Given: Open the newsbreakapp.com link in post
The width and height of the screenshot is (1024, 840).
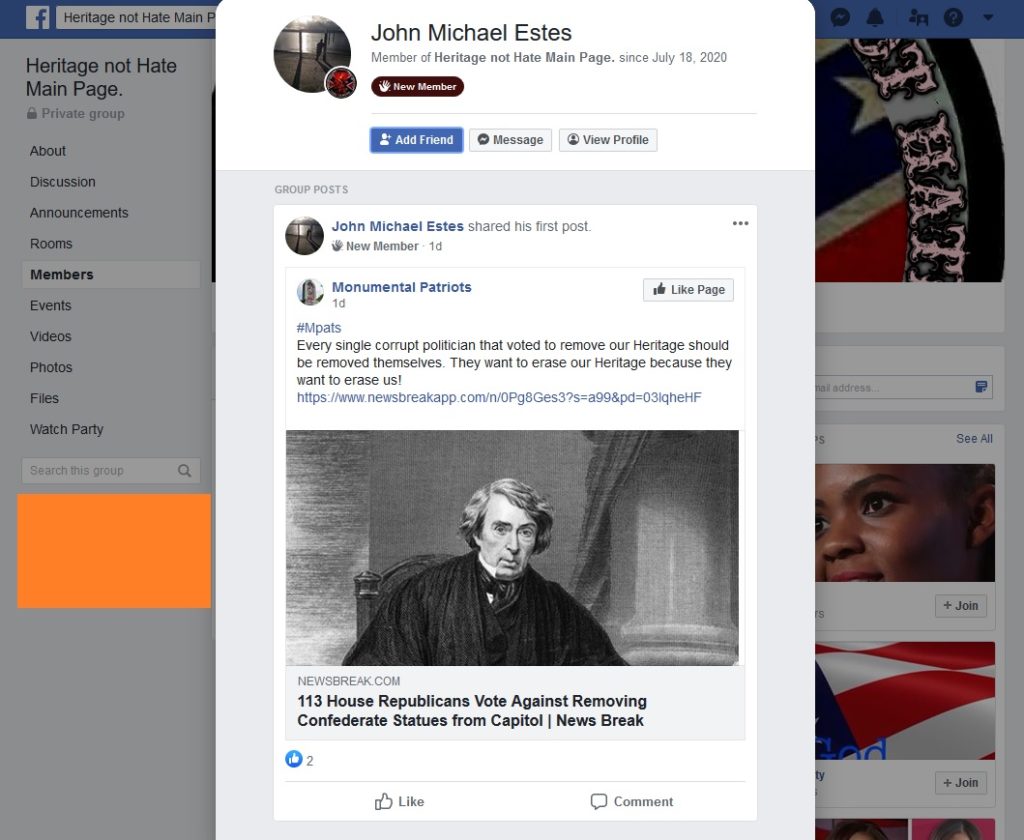Looking at the screenshot, I should tap(499, 397).
